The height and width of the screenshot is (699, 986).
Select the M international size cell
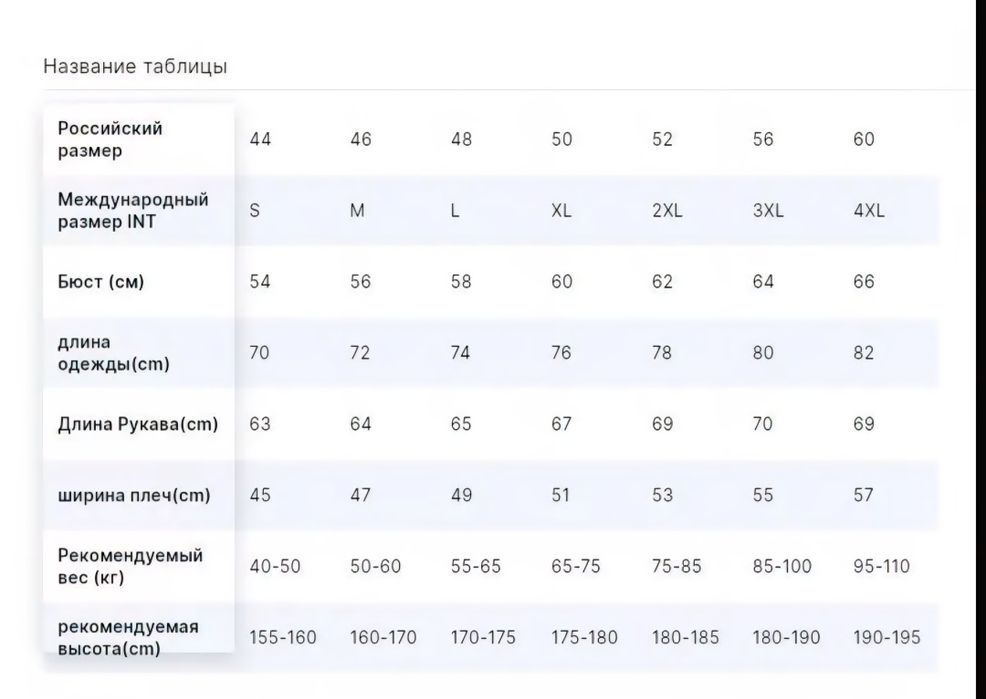[357, 211]
